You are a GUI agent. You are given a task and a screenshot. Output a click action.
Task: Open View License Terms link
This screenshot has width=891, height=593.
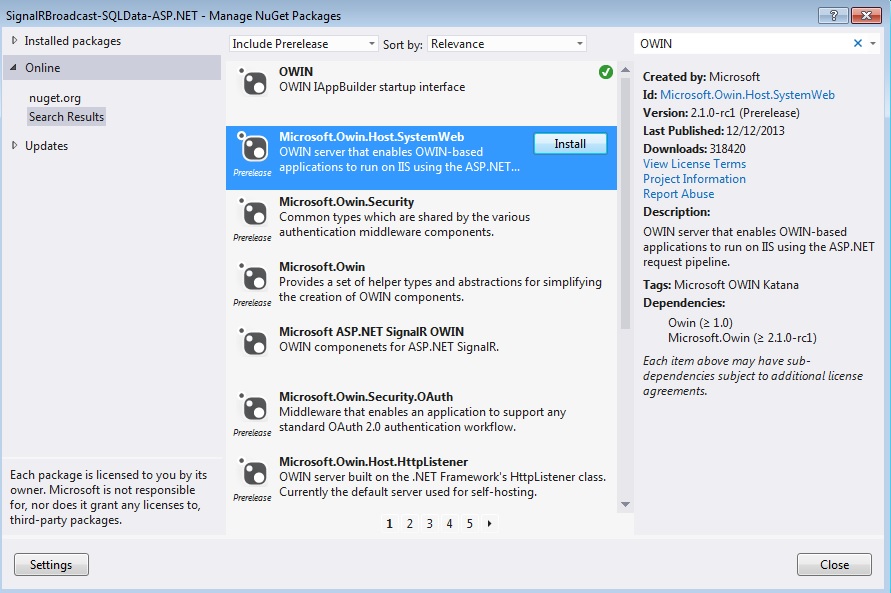[694, 164]
